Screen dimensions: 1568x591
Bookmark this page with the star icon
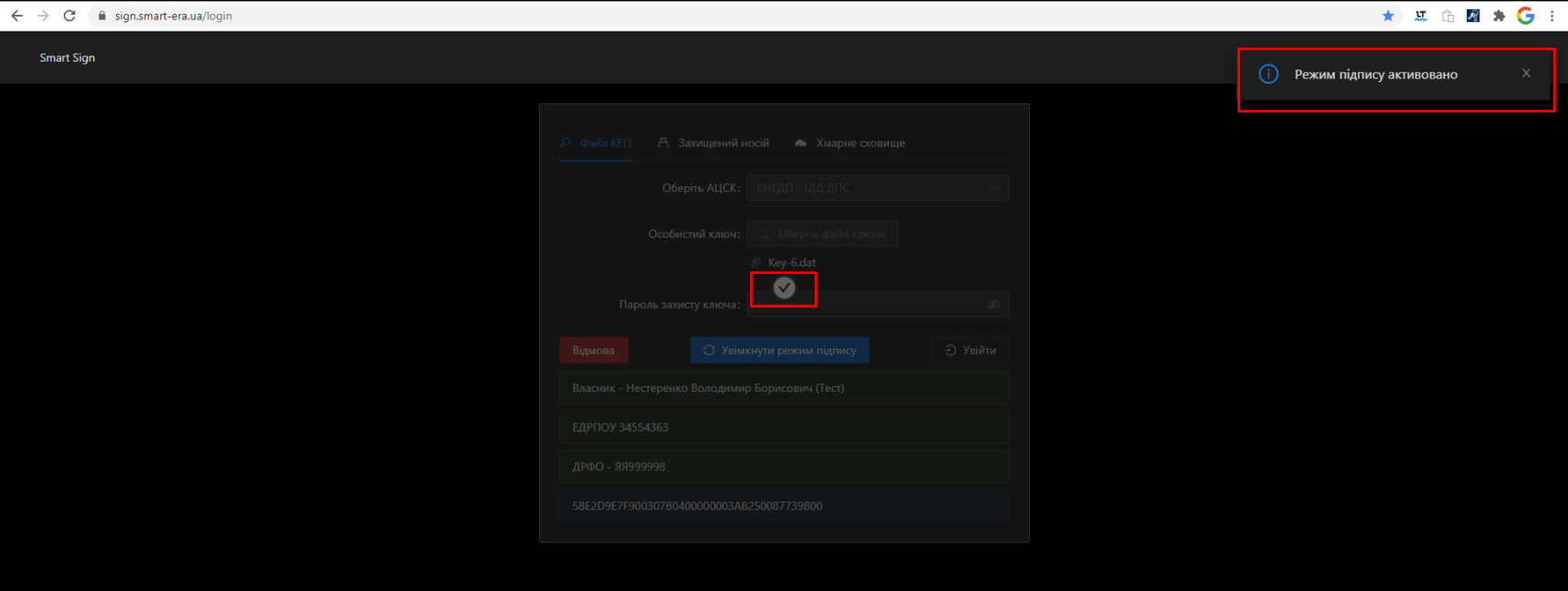1388,16
